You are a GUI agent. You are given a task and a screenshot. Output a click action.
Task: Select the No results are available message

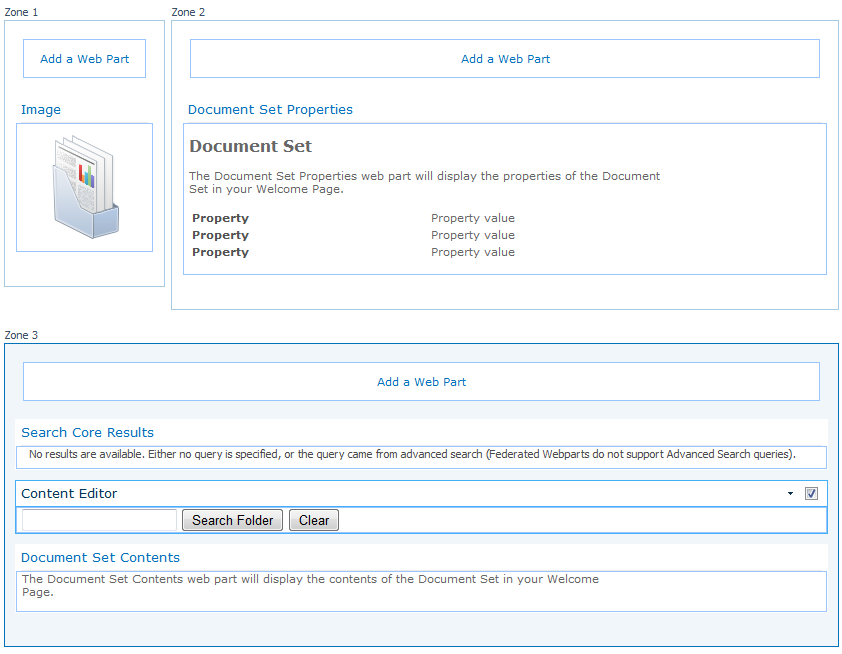pyautogui.click(x=412, y=454)
